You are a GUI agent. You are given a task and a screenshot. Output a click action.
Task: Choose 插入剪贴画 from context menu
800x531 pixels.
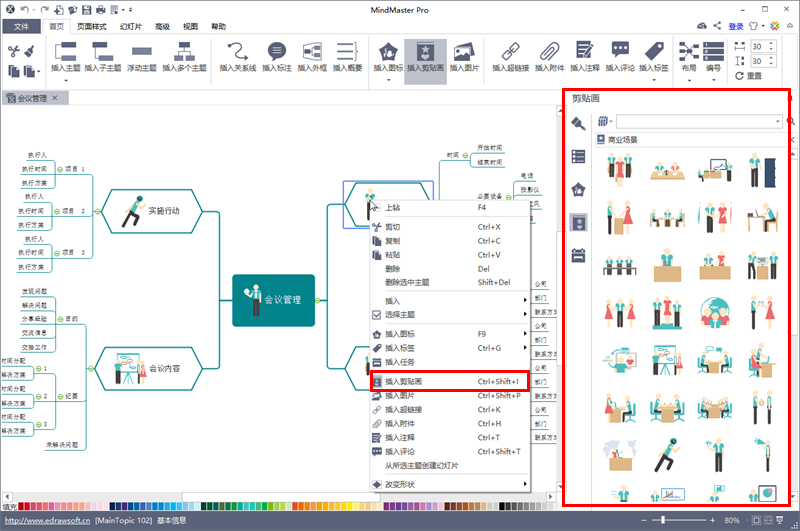449,382
